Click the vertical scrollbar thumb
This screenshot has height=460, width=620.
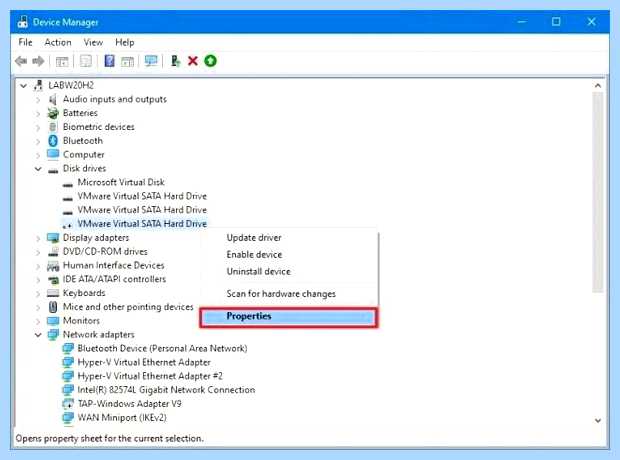coord(598,192)
